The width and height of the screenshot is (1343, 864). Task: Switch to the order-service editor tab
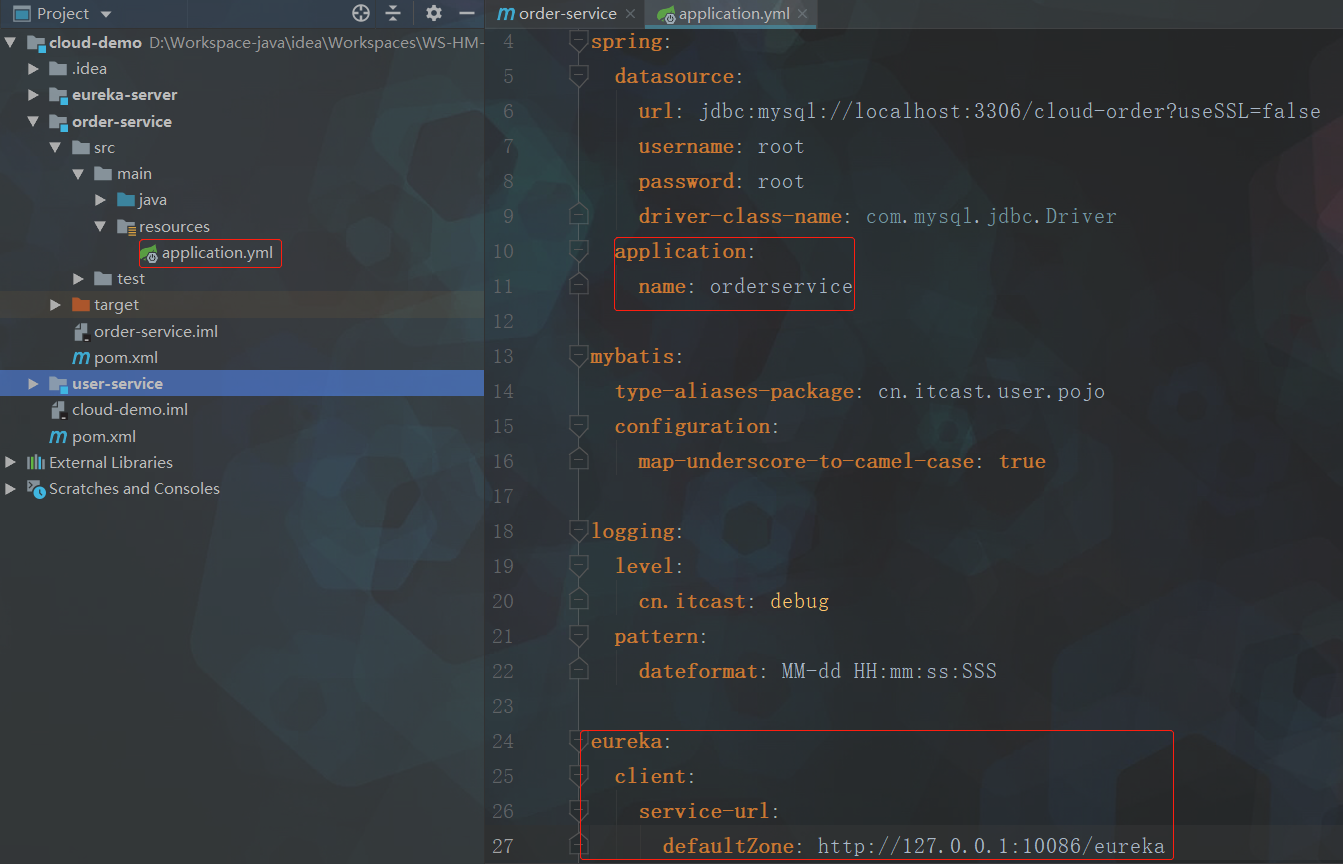pyautogui.click(x=568, y=14)
